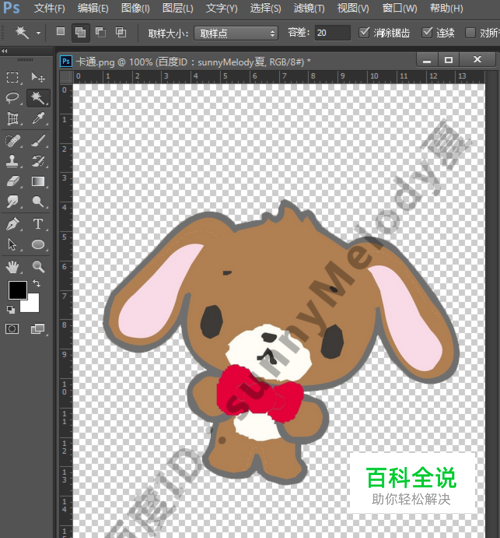This screenshot has height=538, width=500.
Task: Select the Path Selection tool
Action: pyautogui.click(x=13, y=245)
